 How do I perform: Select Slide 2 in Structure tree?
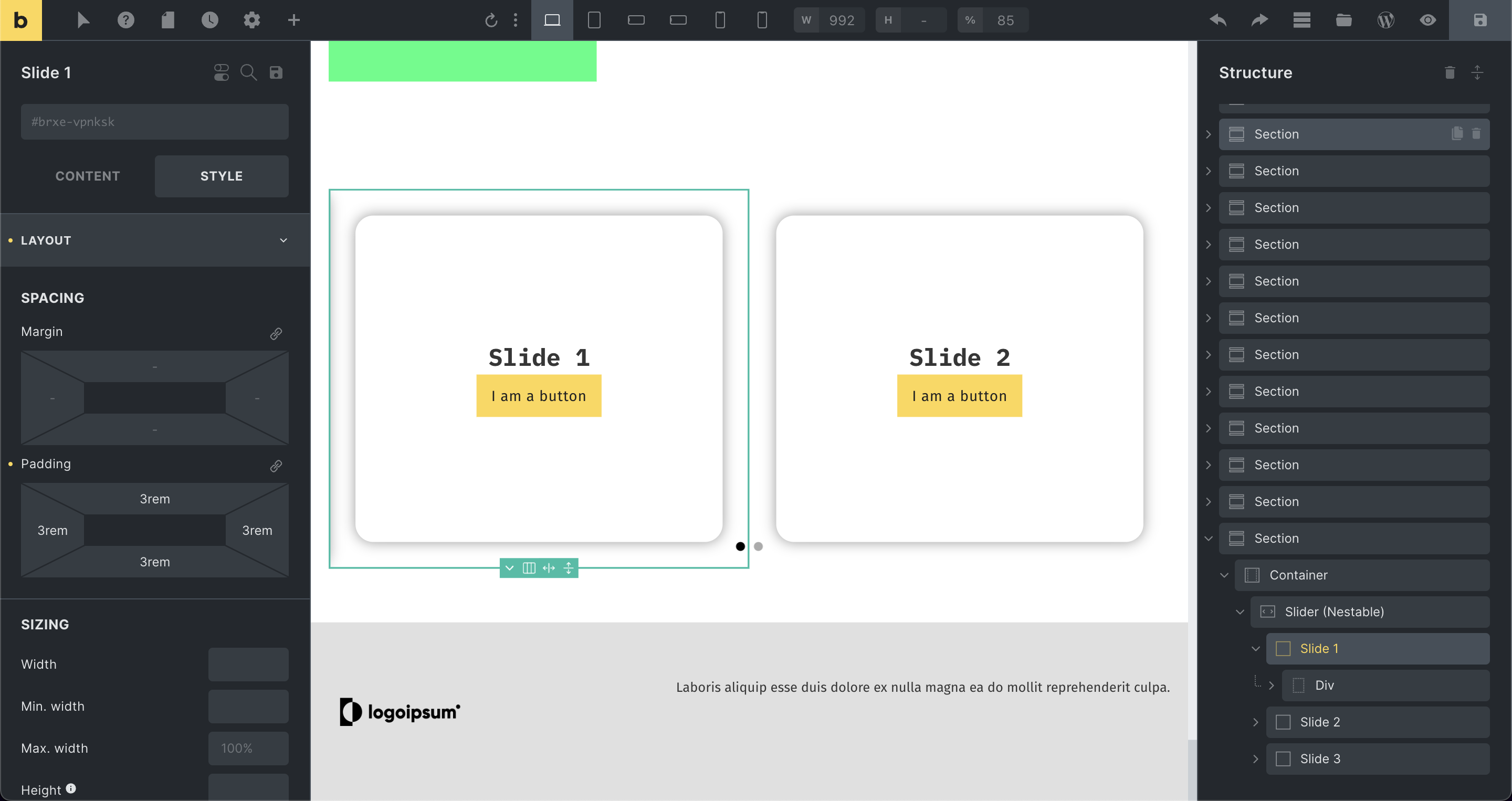1377,722
